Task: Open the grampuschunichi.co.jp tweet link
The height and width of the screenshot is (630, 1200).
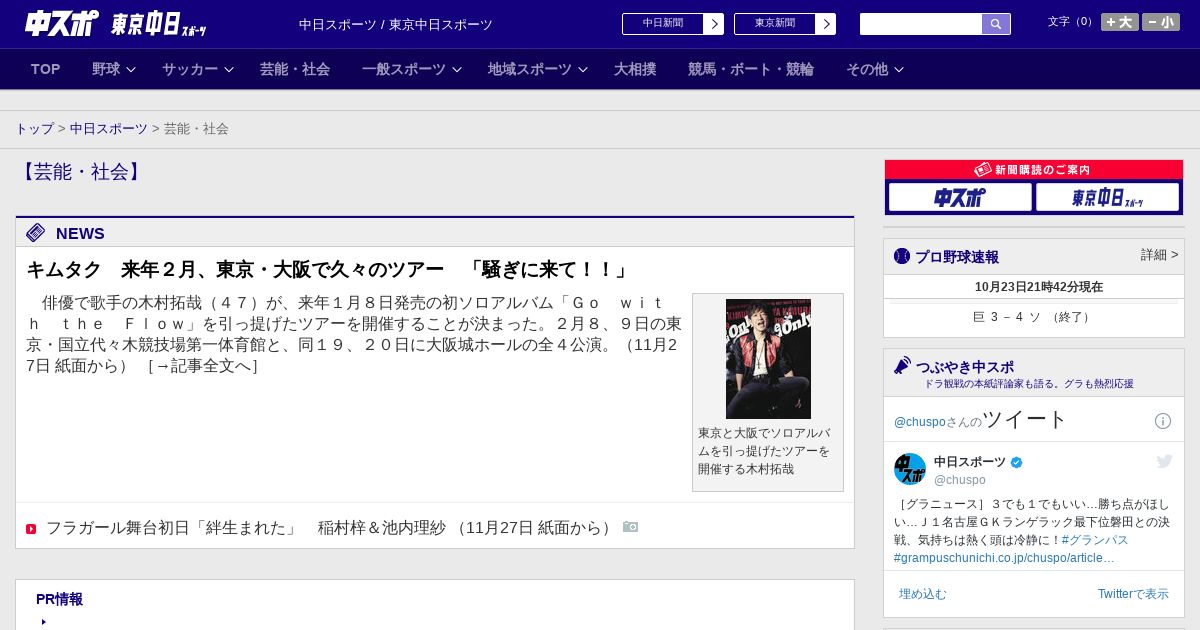Action: tap(1004, 558)
